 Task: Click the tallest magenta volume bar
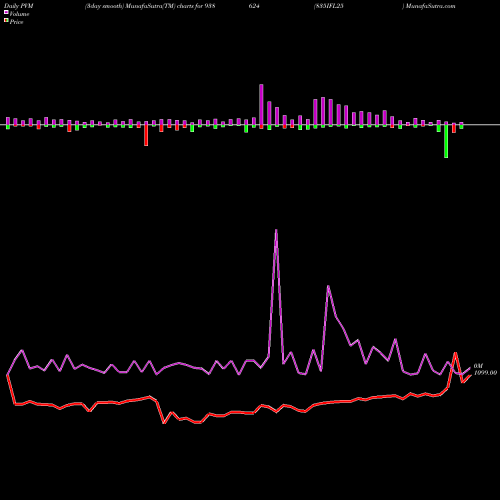[x=261, y=105]
